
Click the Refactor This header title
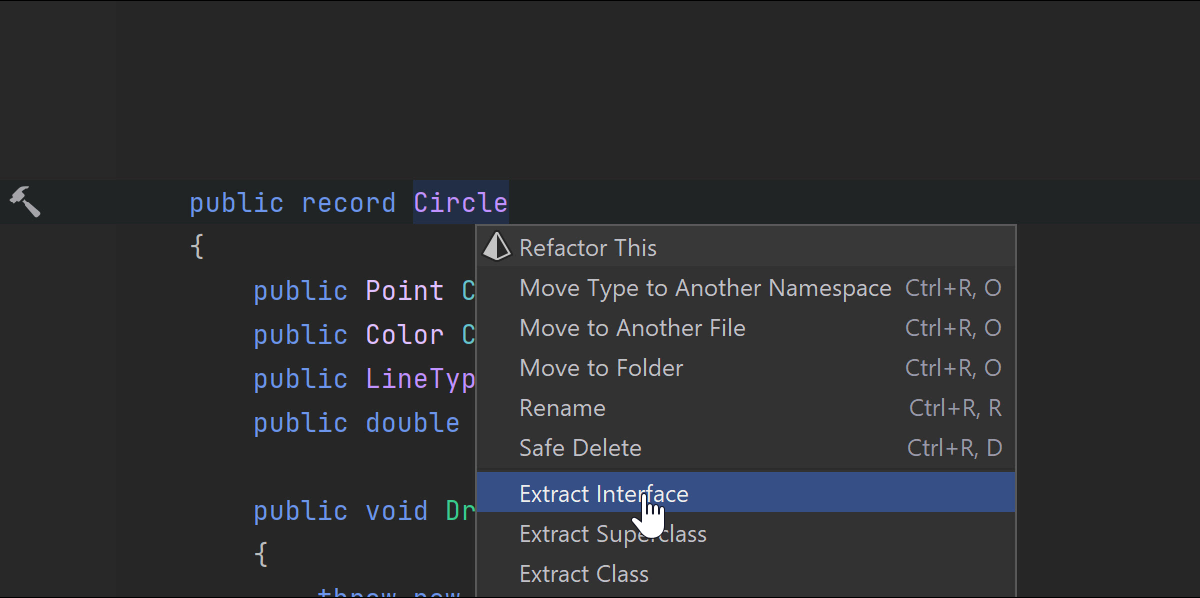(x=588, y=247)
